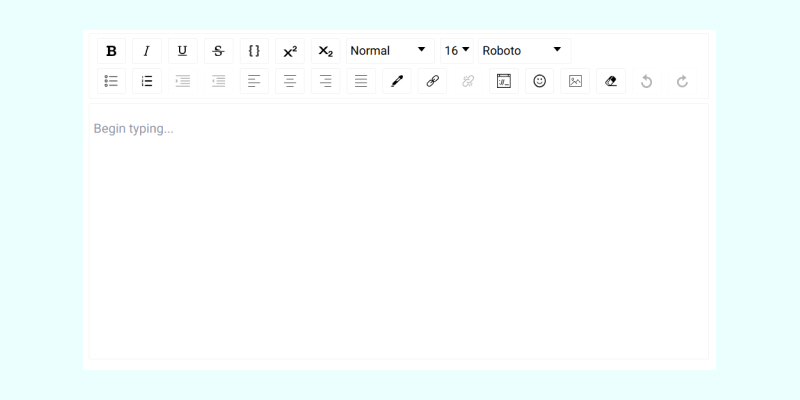Toggle bold formatting

coord(111,51)
